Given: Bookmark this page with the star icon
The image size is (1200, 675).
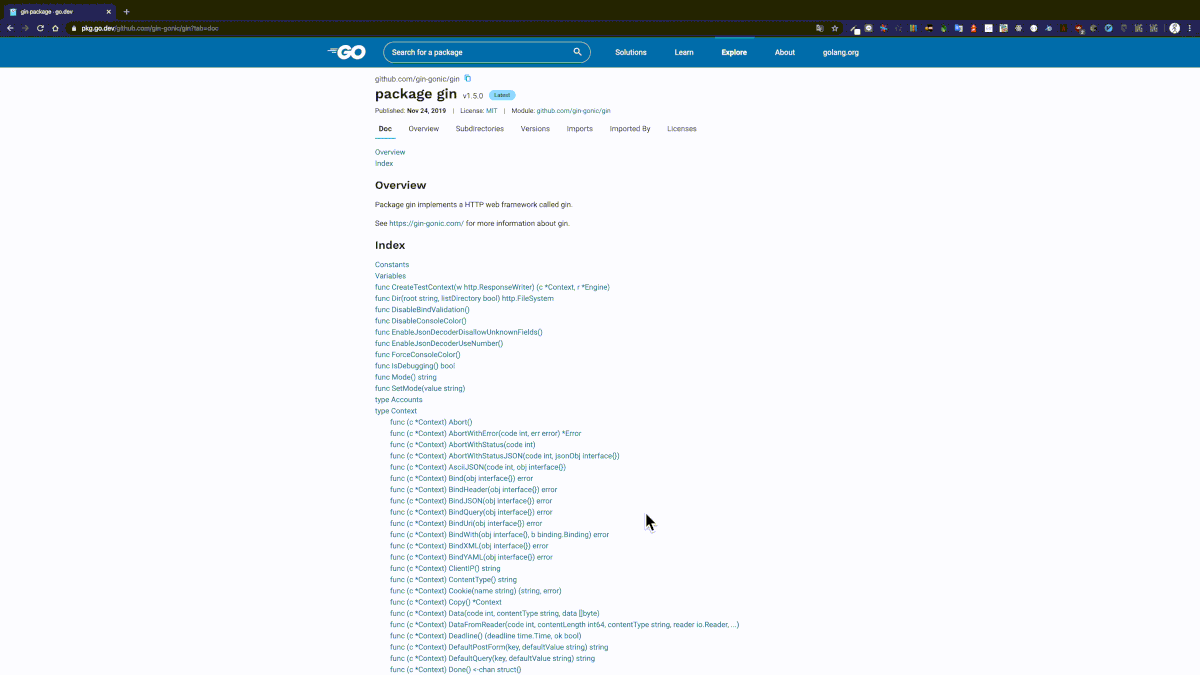Looking at the screenshot, I should click(835, 28).
